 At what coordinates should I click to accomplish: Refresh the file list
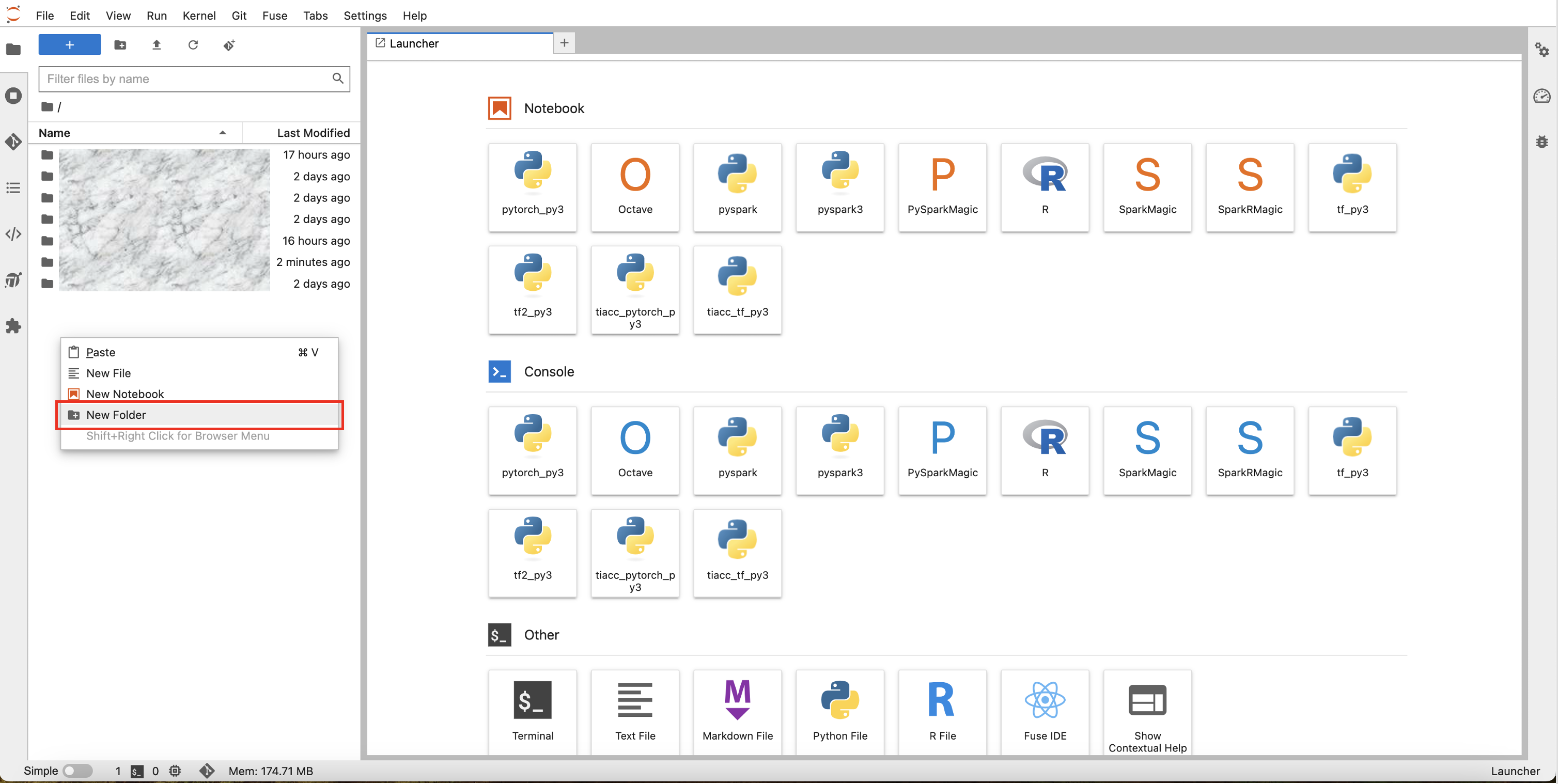pos(193,45)
